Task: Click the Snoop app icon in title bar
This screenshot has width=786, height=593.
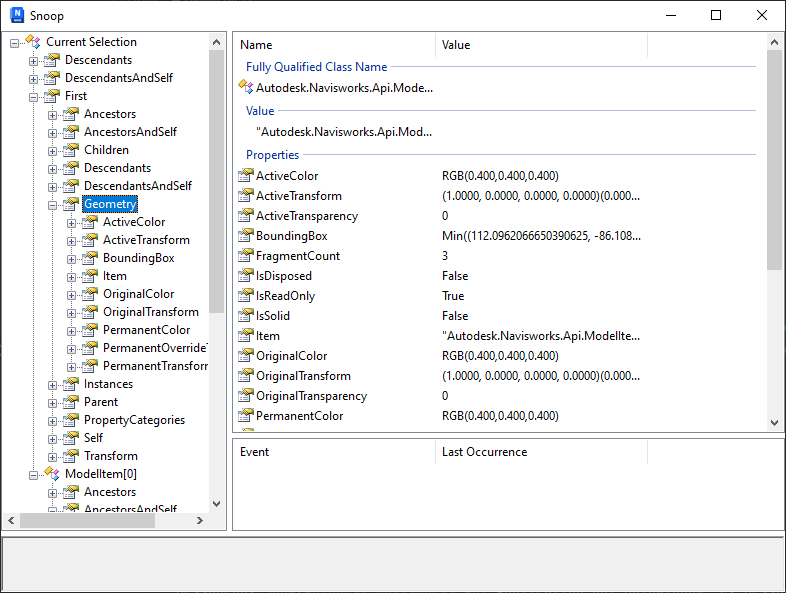Action: (x=17, y=15)
